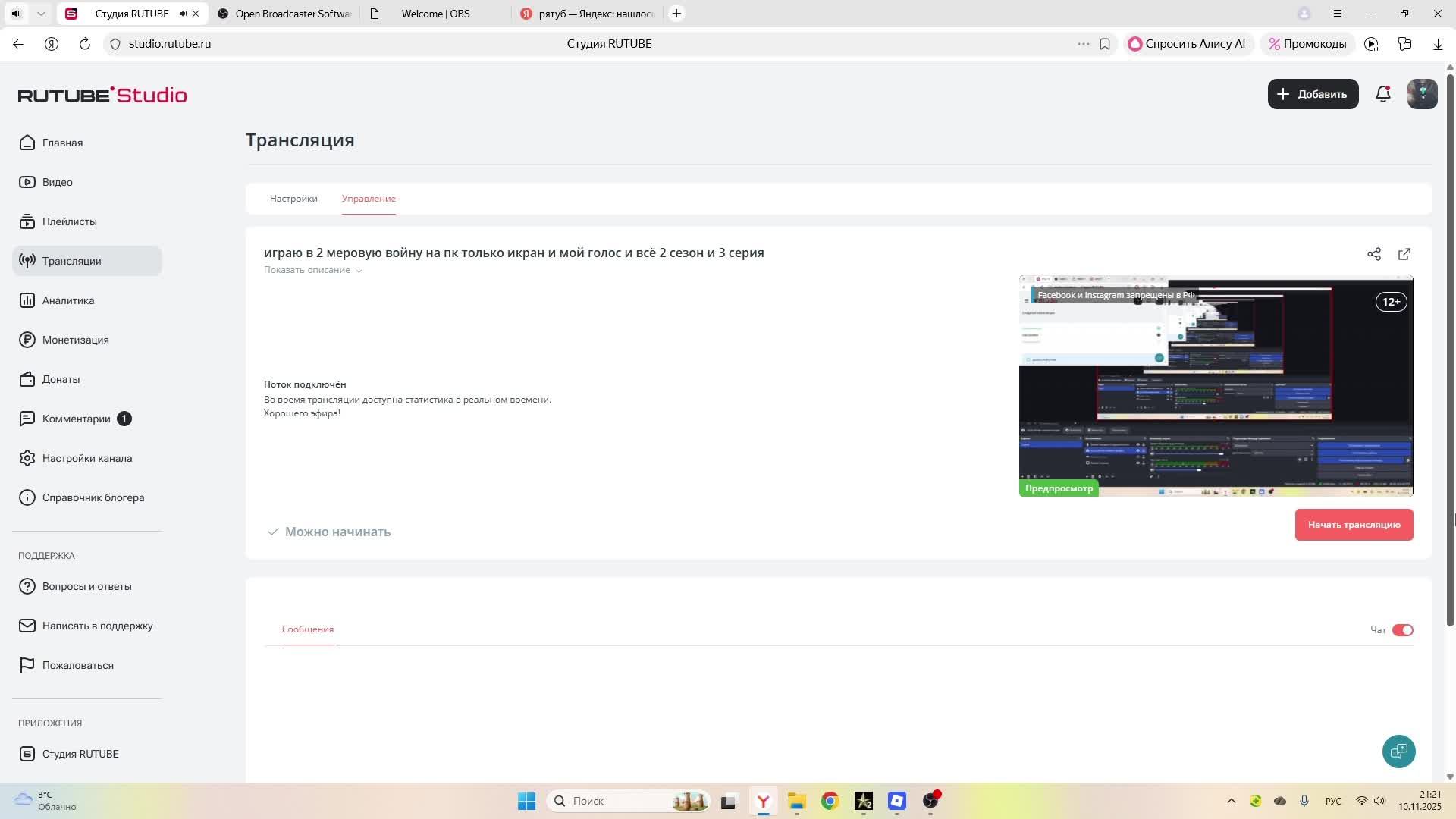Open Аналитика in the sidebar
The width and height of the screenshot is (1456, 819).
tap(68, 300)
